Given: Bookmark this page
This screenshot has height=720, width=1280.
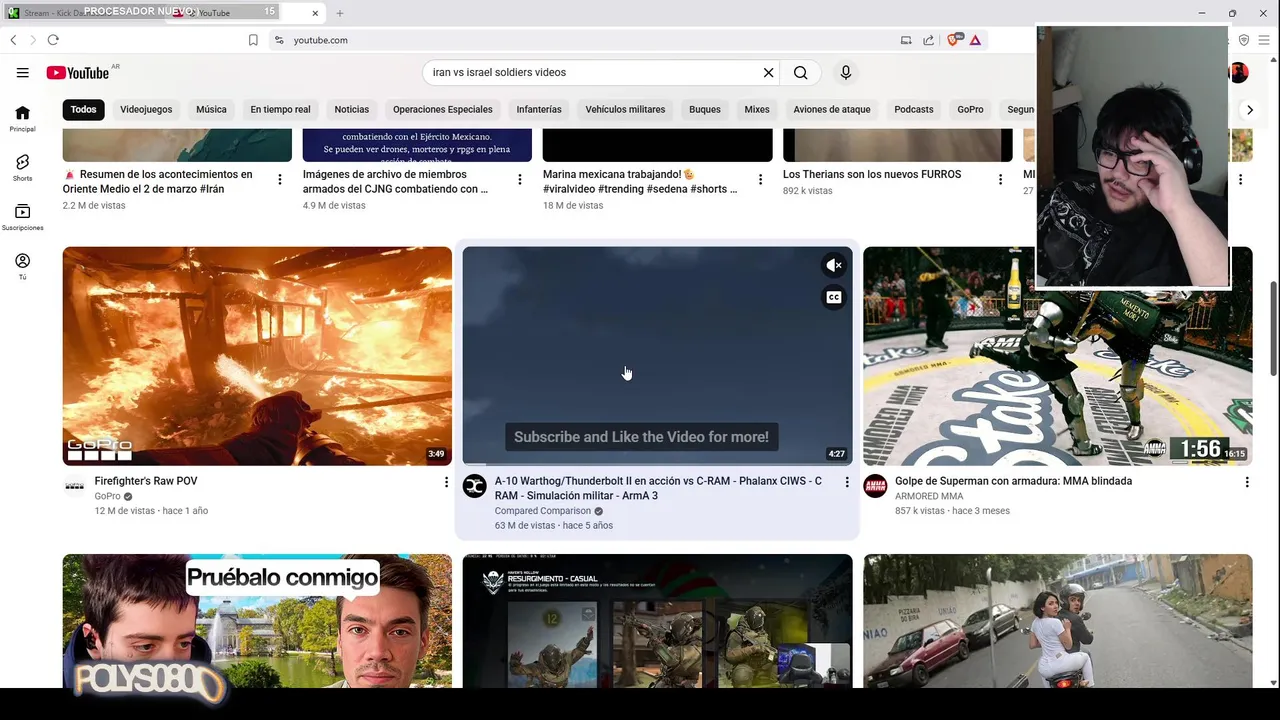Looking at the screenshot, I should tap(253, 40).
